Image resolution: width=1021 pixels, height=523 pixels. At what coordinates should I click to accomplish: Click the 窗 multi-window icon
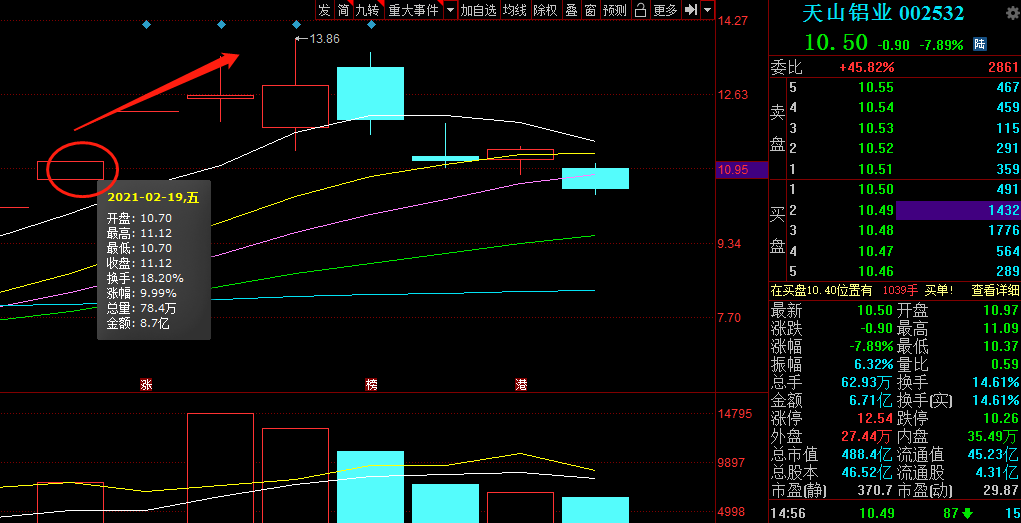590,10
